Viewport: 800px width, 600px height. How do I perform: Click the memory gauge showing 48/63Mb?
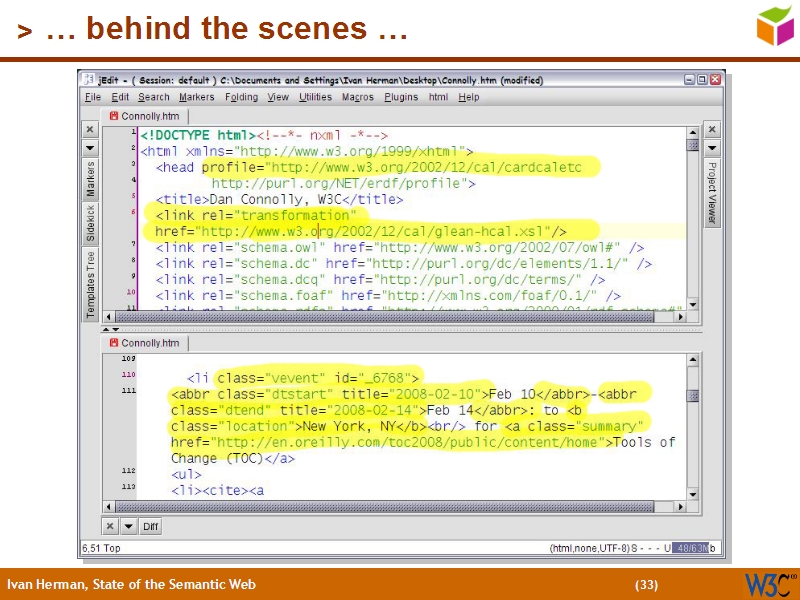click(x=690, y=547)
